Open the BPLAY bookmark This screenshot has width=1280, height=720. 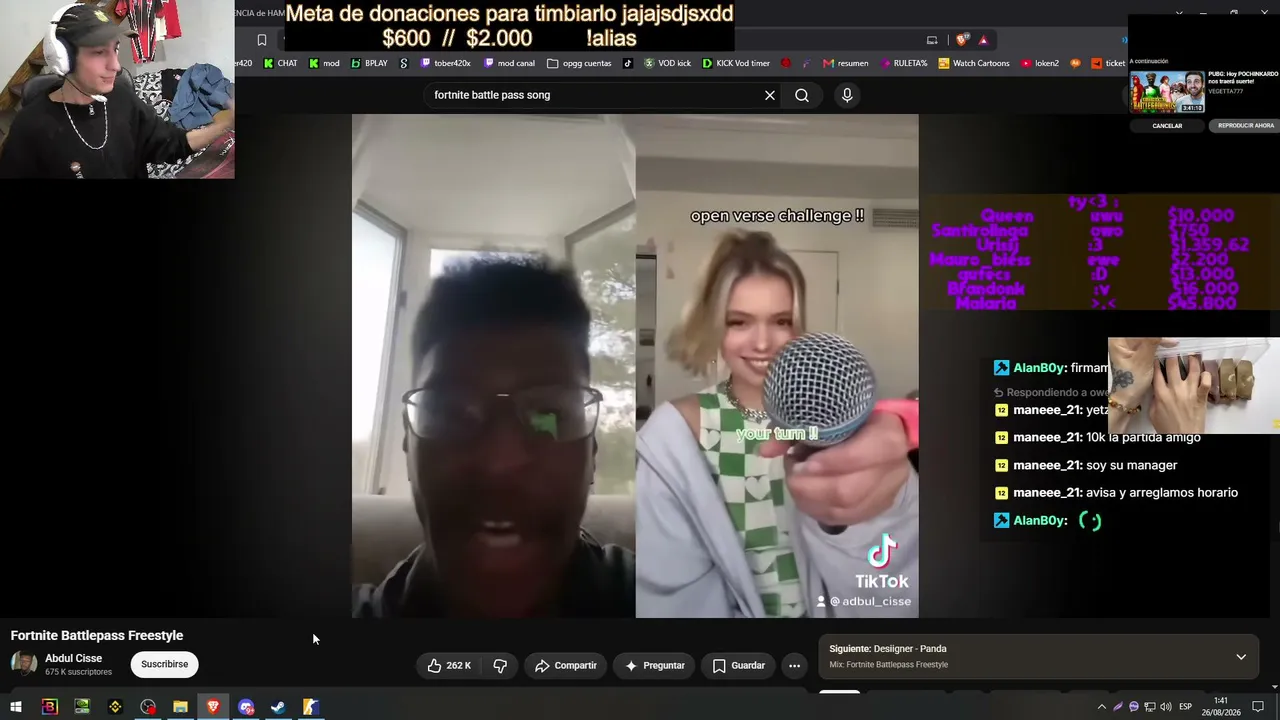pos(369,63)
